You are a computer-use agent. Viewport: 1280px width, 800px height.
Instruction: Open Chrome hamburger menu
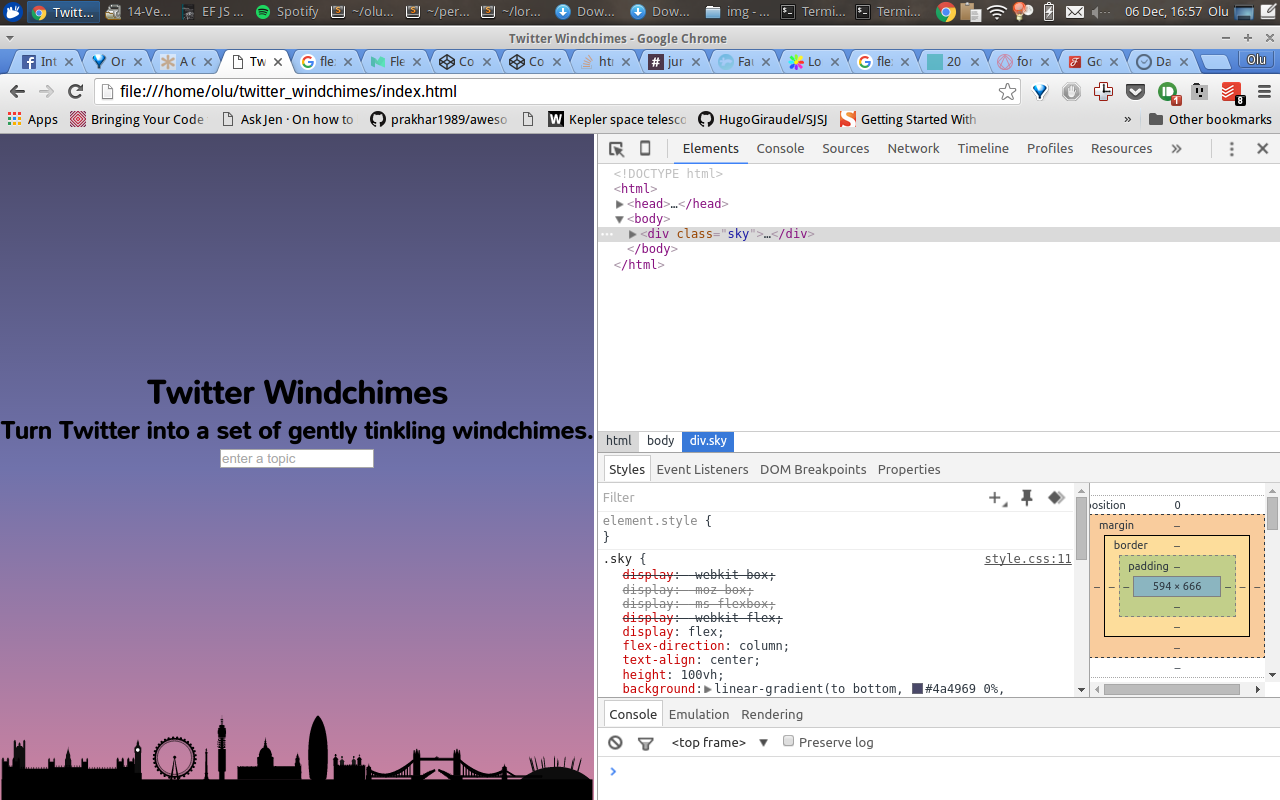click(1264, 92)
